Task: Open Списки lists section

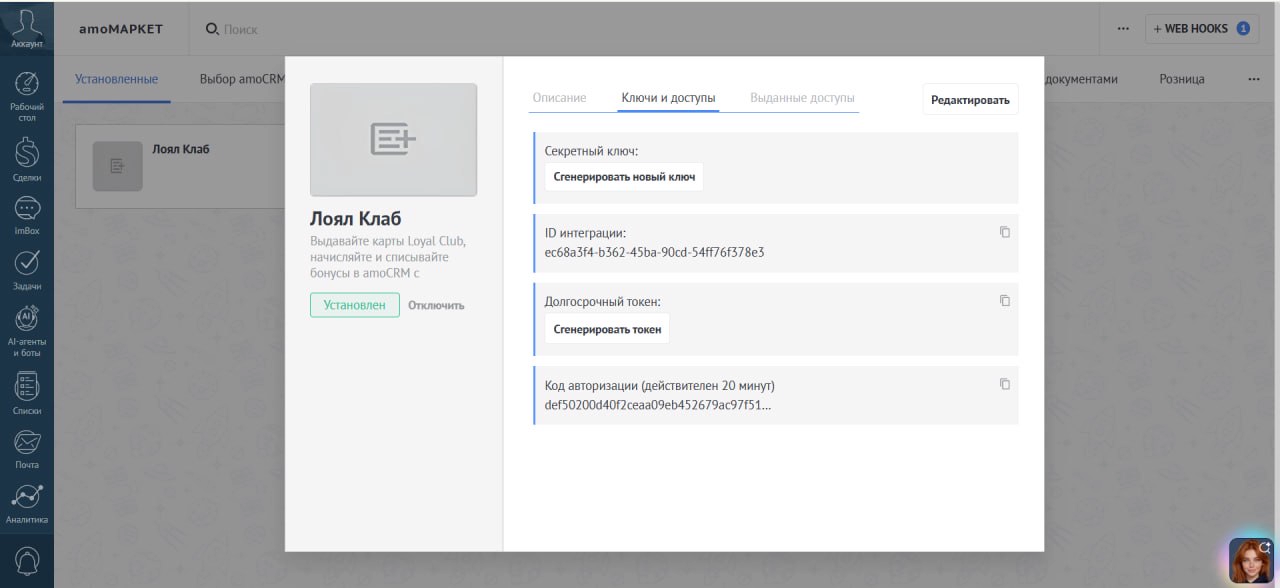Action: [x=27, y=394]
